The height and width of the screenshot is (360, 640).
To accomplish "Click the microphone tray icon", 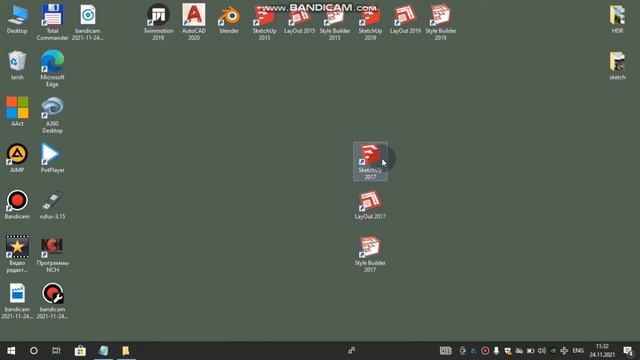I will [x=496, y=351].
